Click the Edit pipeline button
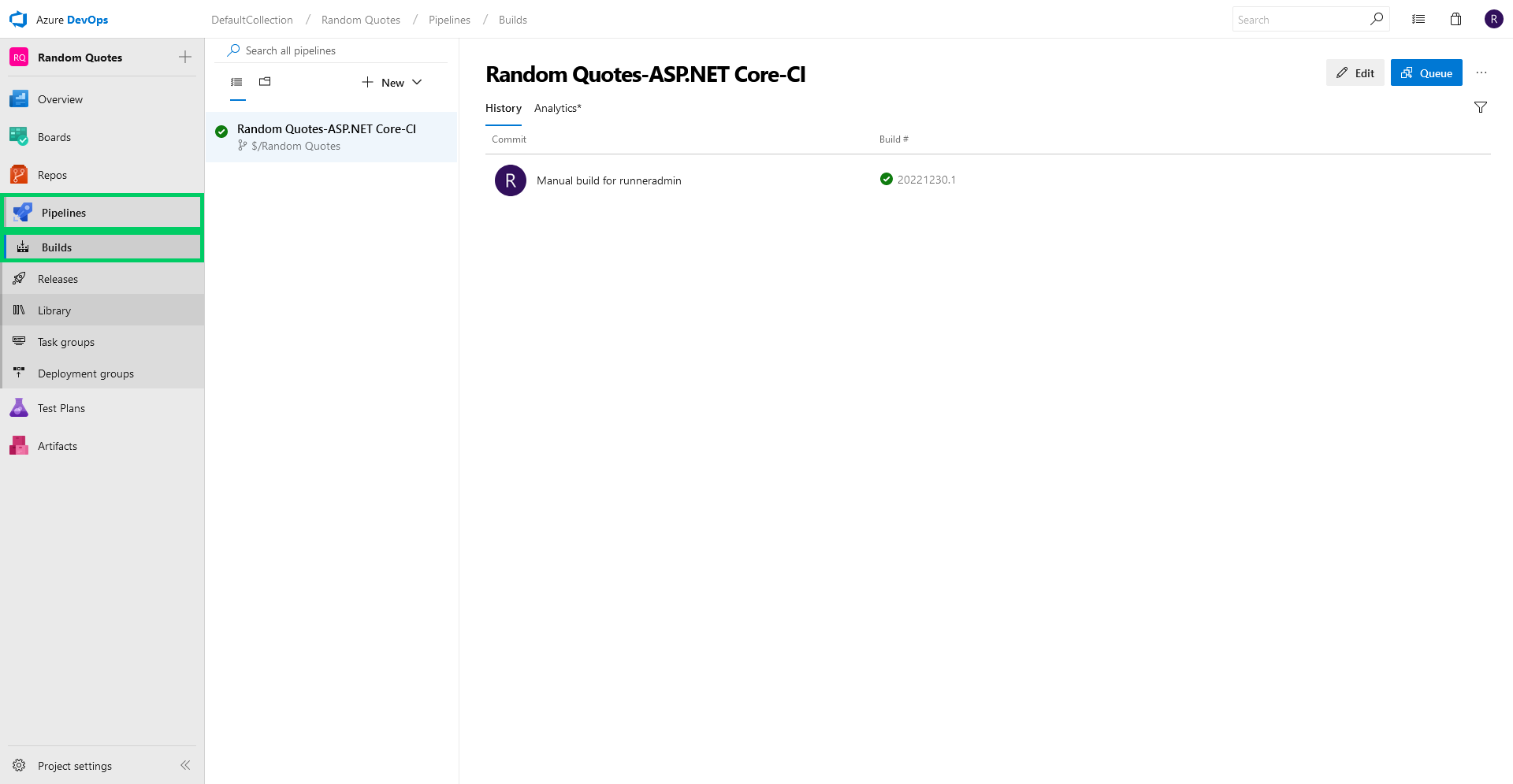This screenshot has width=1513, height=784. pyautogui.click(x=1355, y=72)
